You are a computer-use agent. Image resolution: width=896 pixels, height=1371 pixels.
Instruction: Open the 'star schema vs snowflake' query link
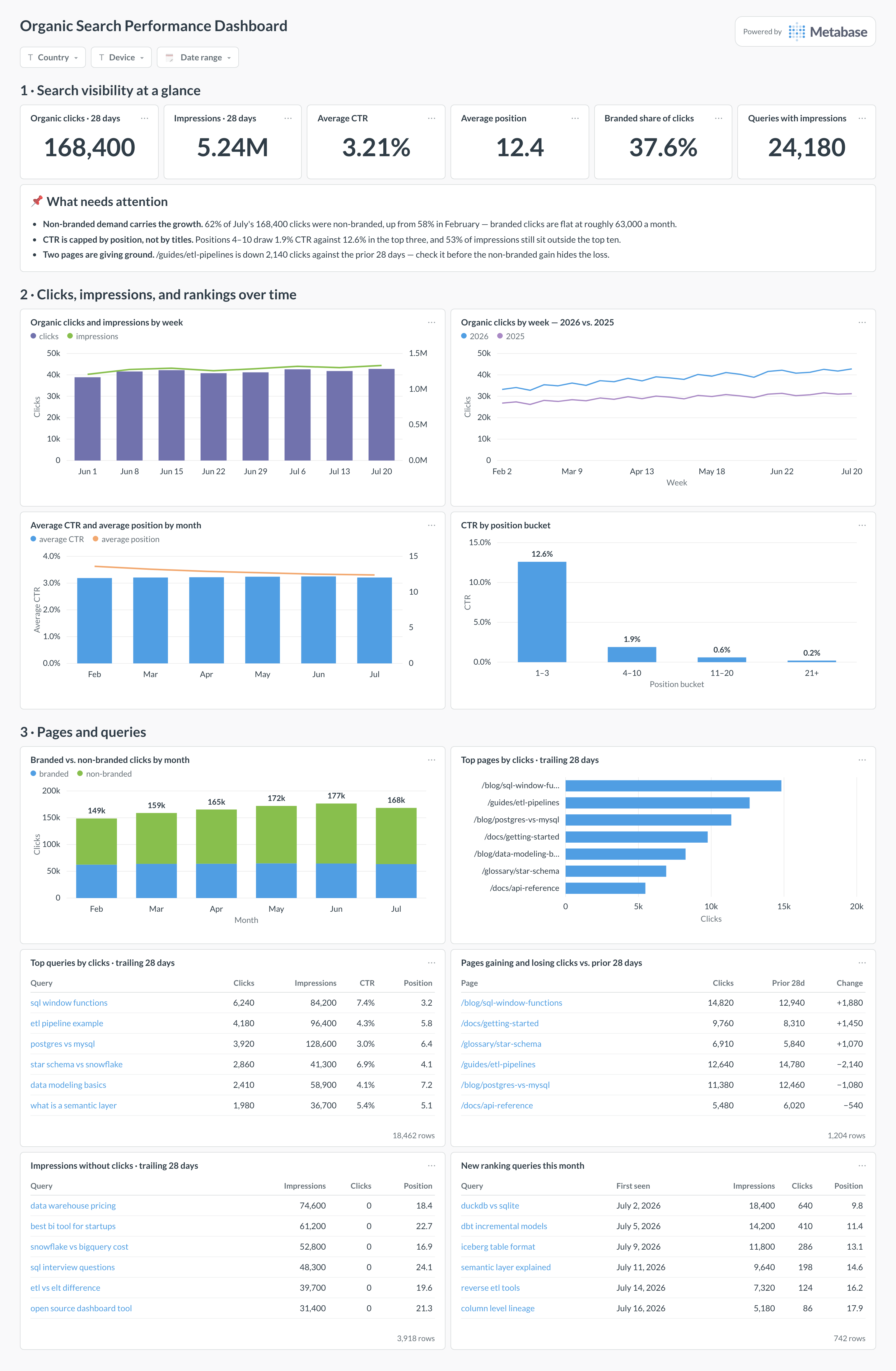[77, 1065]
